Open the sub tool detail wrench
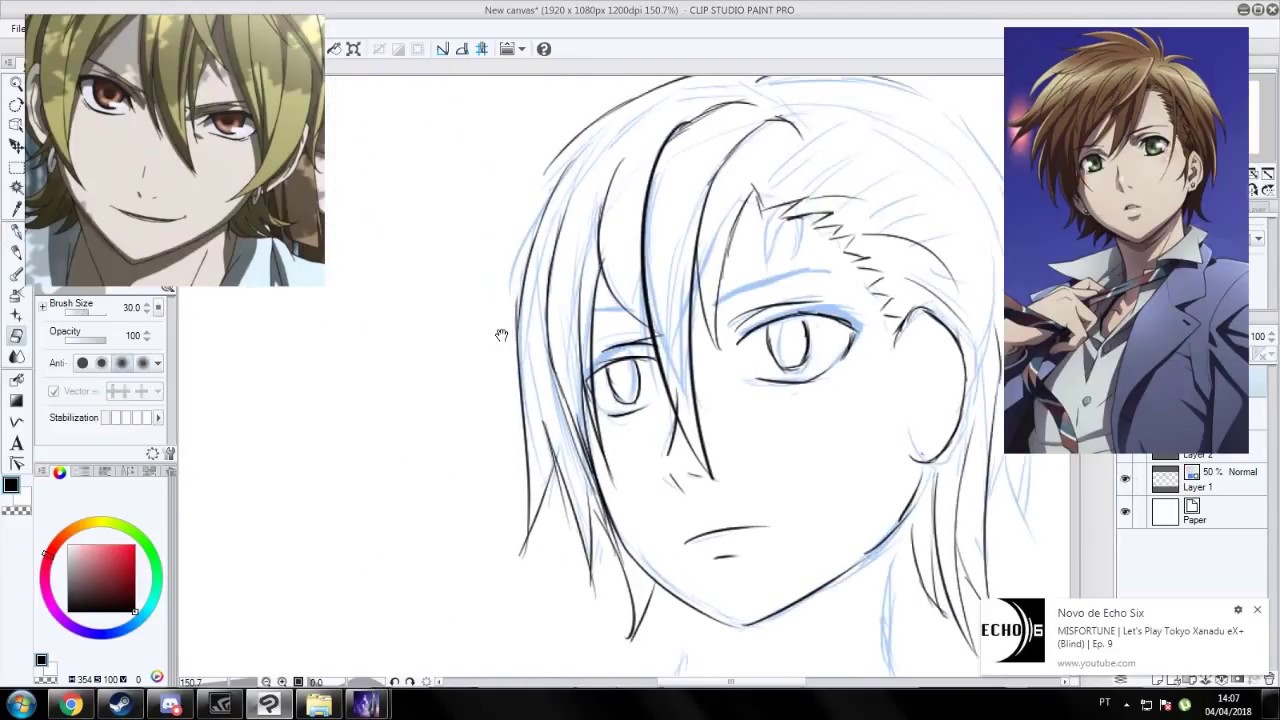1280x720 pixels. pyautogui.click(x=170, y=453)
